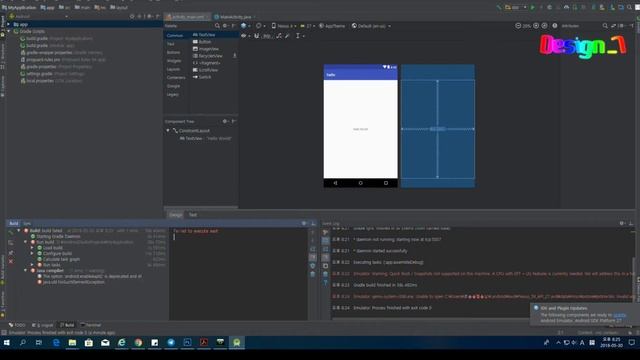
Task: Open the Component Tree settings gear
Action: (224, 121)
